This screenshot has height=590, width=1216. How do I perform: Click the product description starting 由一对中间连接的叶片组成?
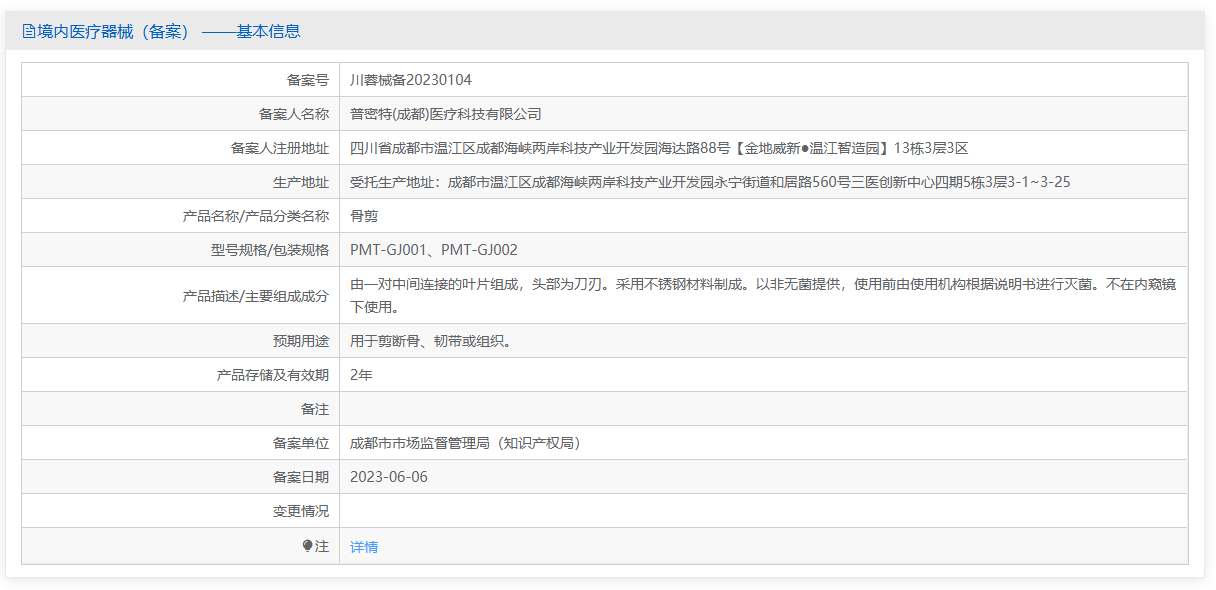[763, 295]
